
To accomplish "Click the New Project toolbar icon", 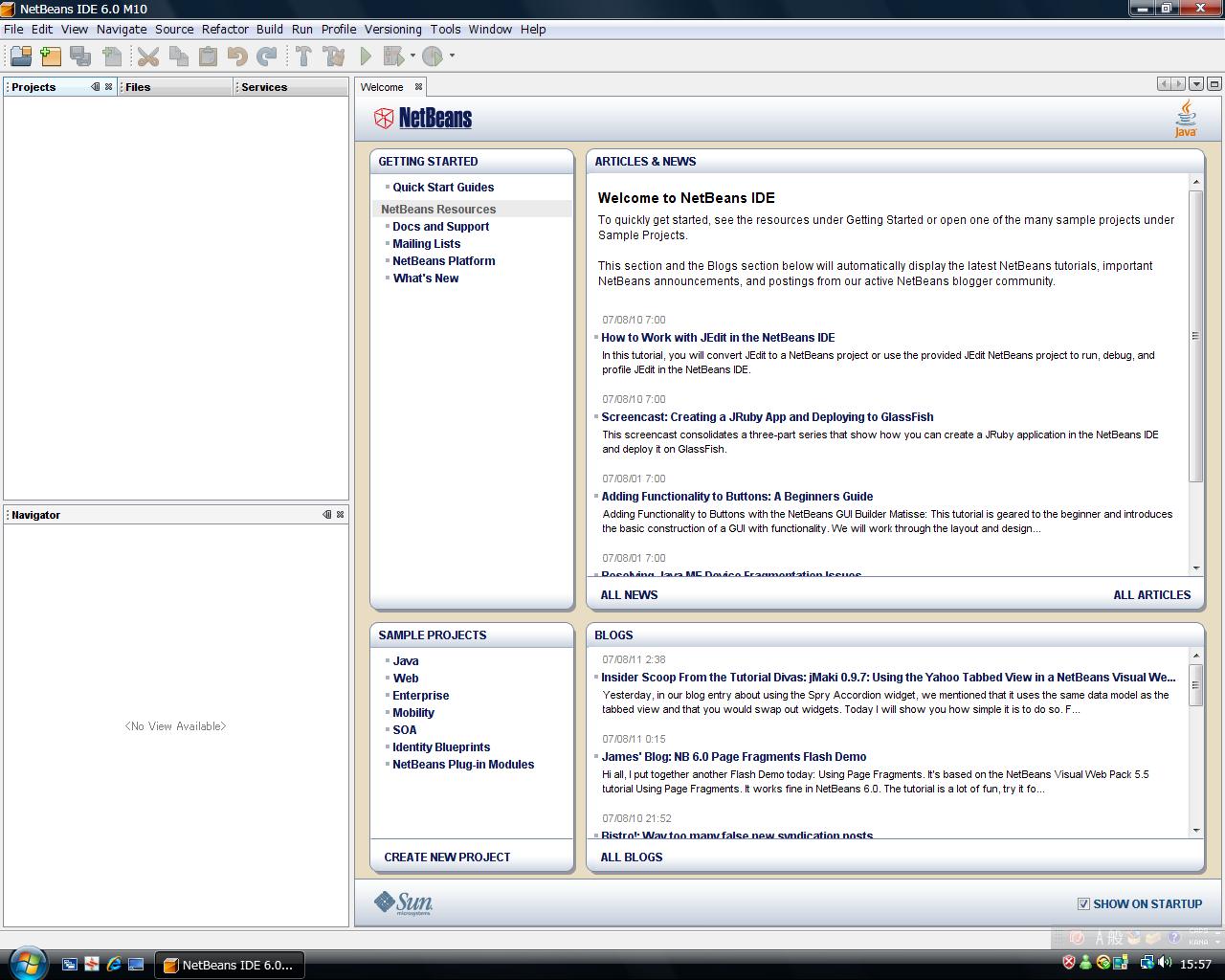I will point(51,56).
